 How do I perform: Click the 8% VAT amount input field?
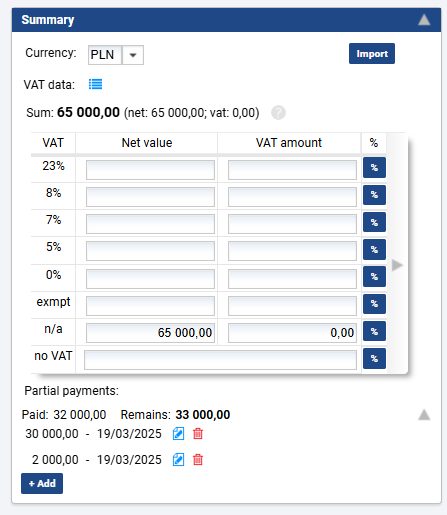pos(292,197)
